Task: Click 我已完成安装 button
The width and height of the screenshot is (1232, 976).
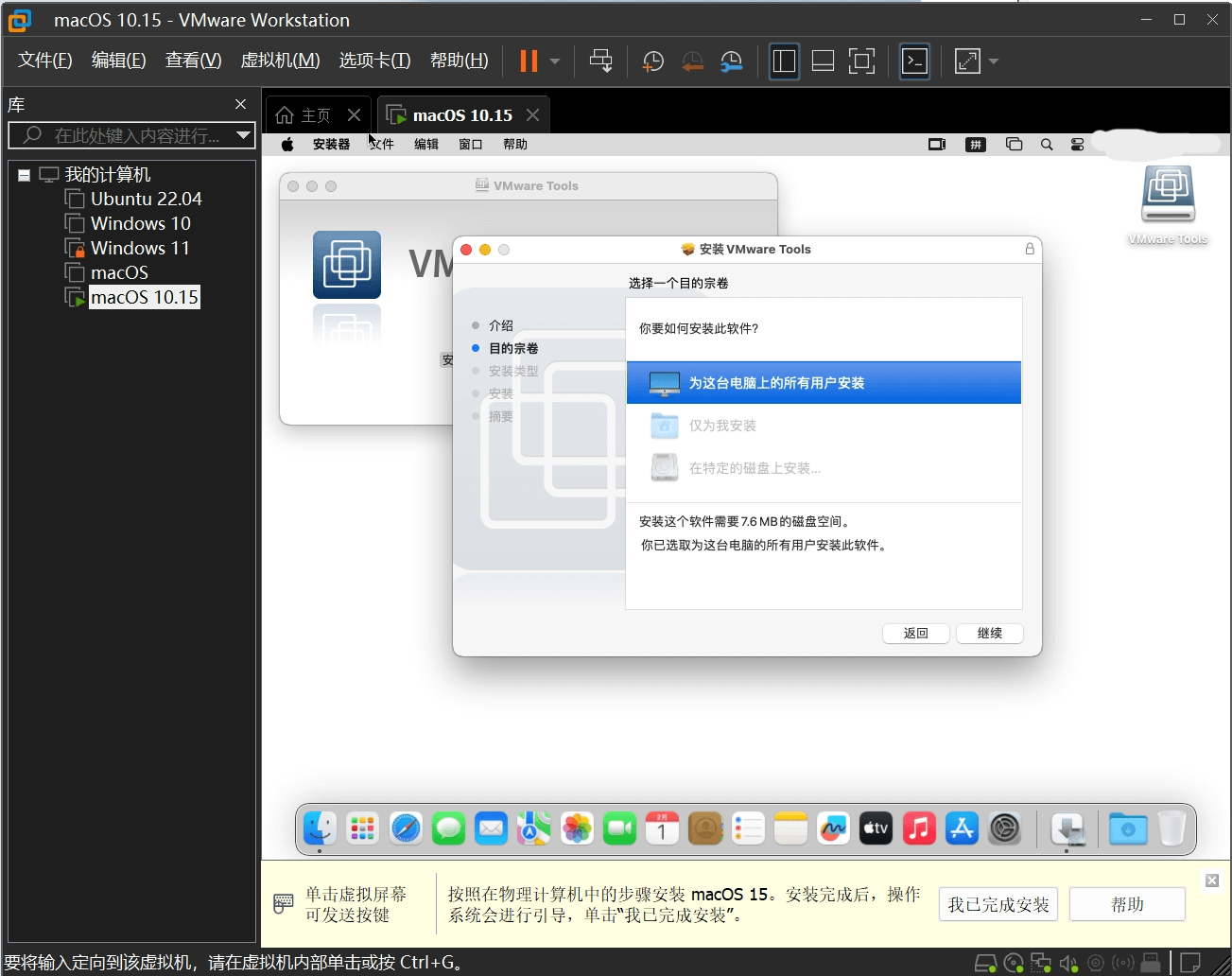Action: click(x=998, y=905)
